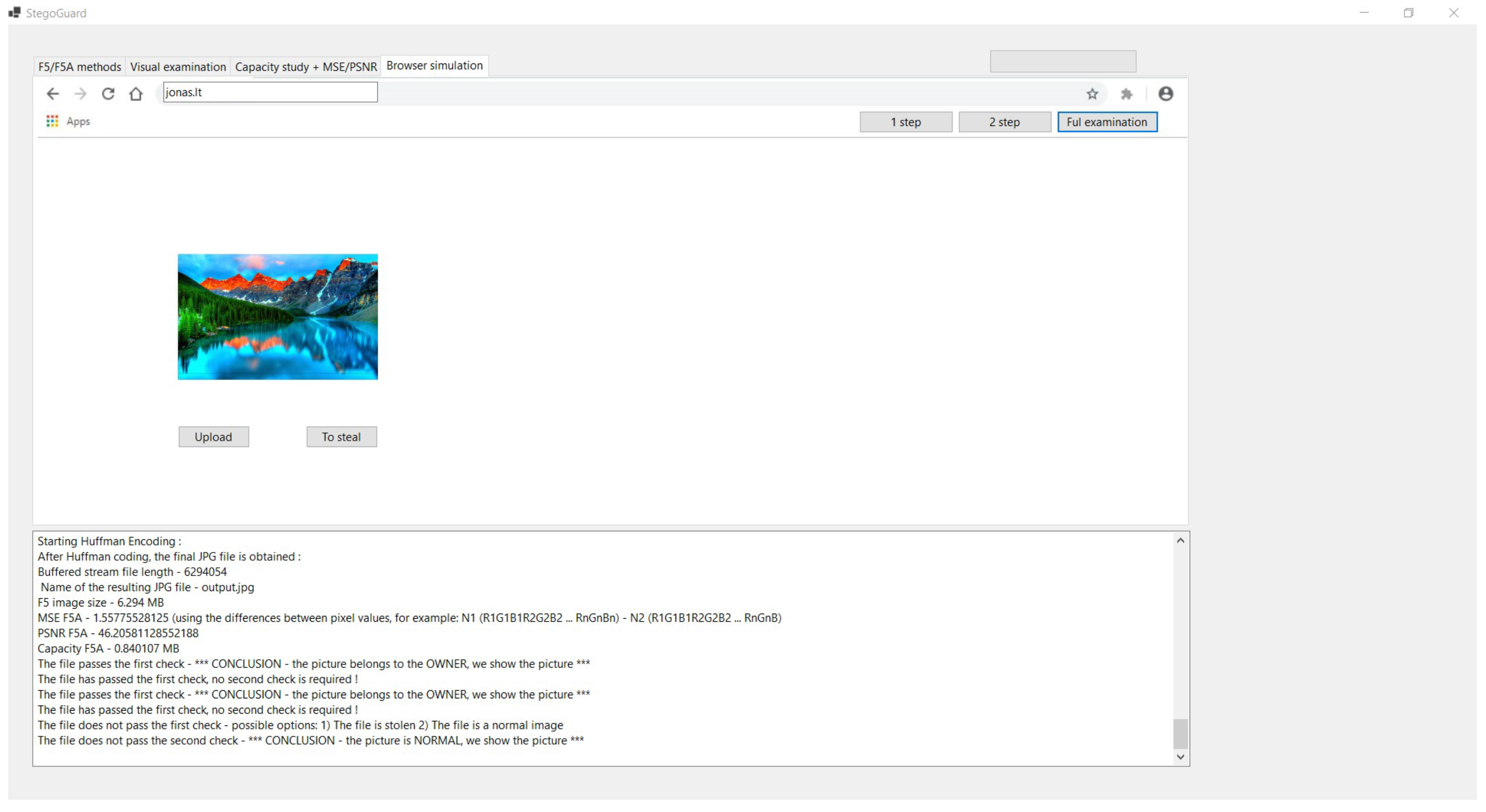Click the bookmark star icon
This screenshot has height=812, width=1486.
pos(1092,93)
